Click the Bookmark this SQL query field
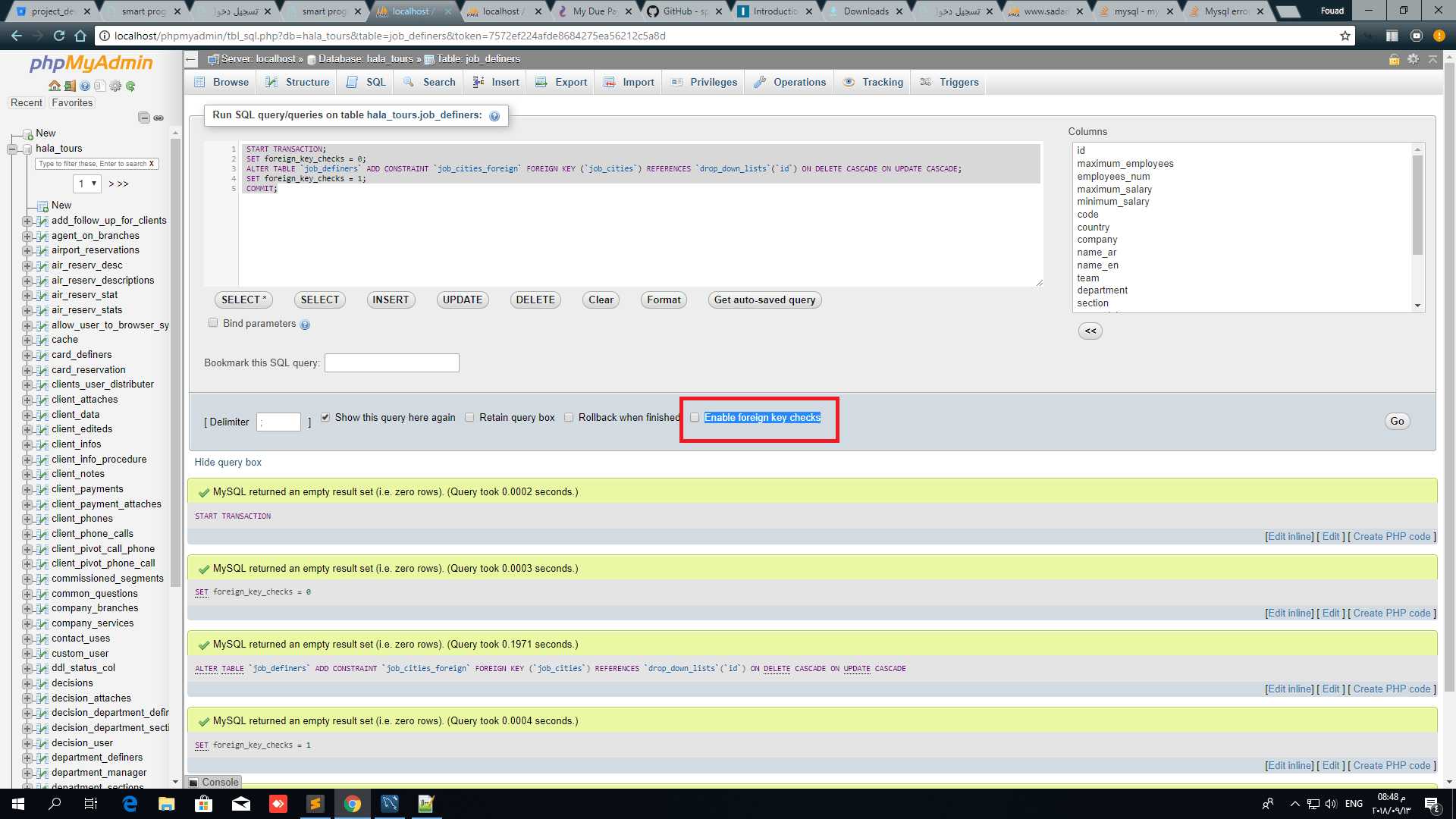 coord(391,363)
